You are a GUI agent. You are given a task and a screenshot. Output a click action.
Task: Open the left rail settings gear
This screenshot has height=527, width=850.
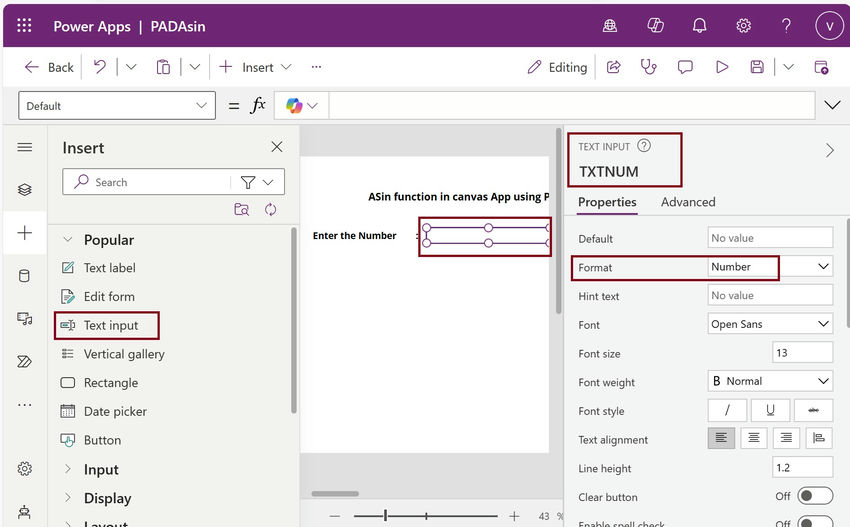click(x=24, y=468)
